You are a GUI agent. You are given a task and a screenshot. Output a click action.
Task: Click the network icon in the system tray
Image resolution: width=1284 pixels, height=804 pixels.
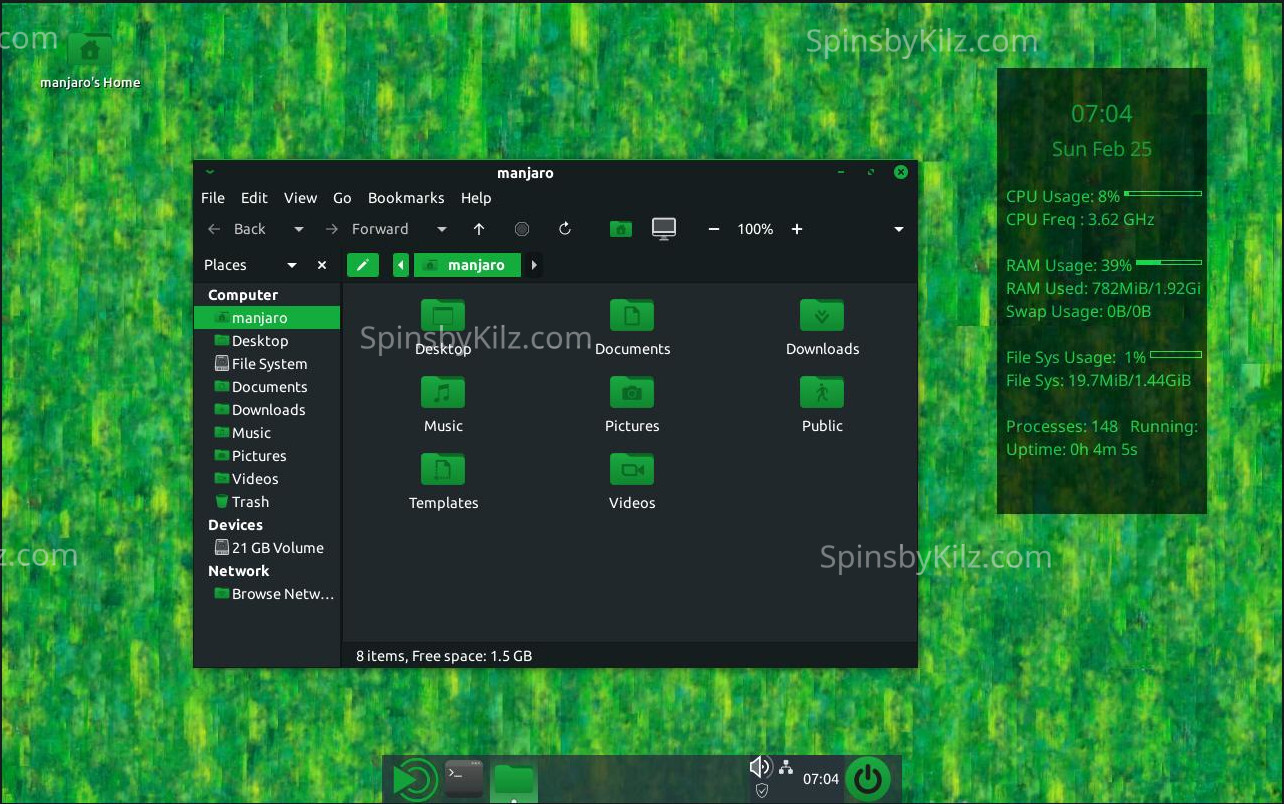point(786,766)
